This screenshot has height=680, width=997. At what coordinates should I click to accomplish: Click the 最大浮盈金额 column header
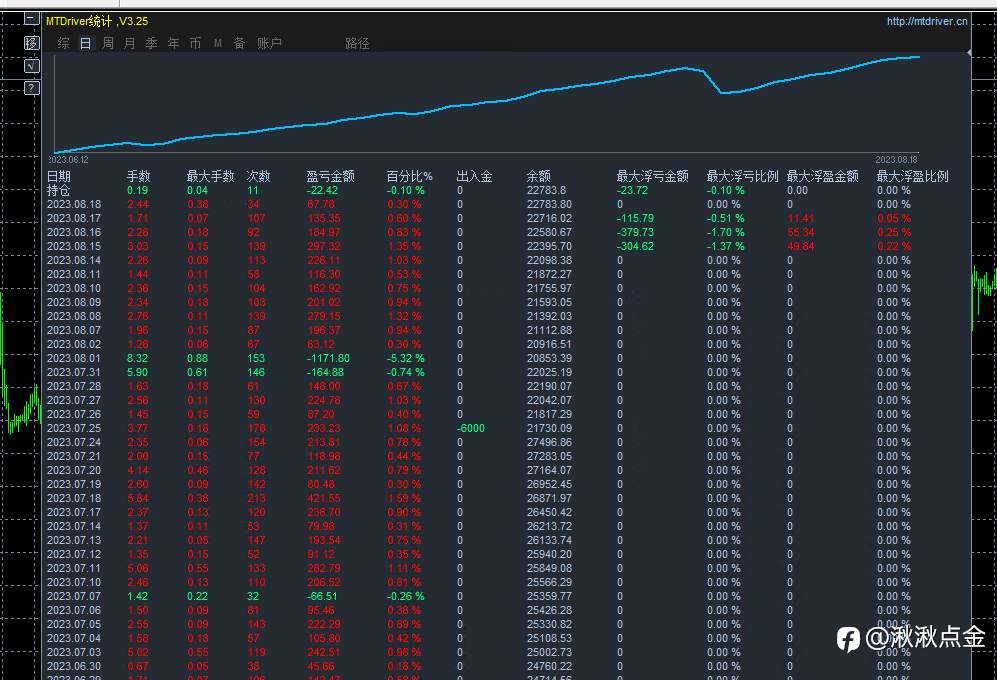[823, 176]
